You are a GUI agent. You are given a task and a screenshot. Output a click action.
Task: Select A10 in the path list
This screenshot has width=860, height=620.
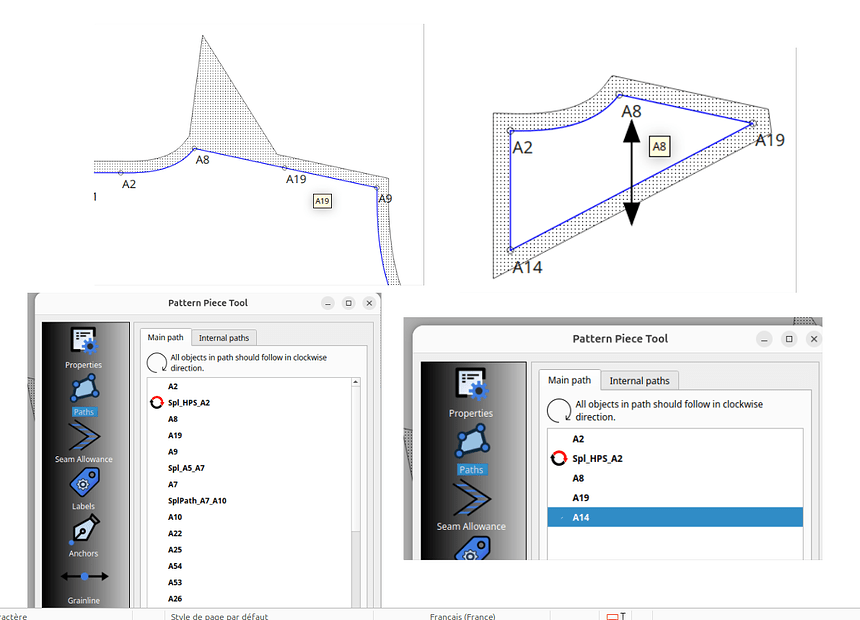coord(175,517)
